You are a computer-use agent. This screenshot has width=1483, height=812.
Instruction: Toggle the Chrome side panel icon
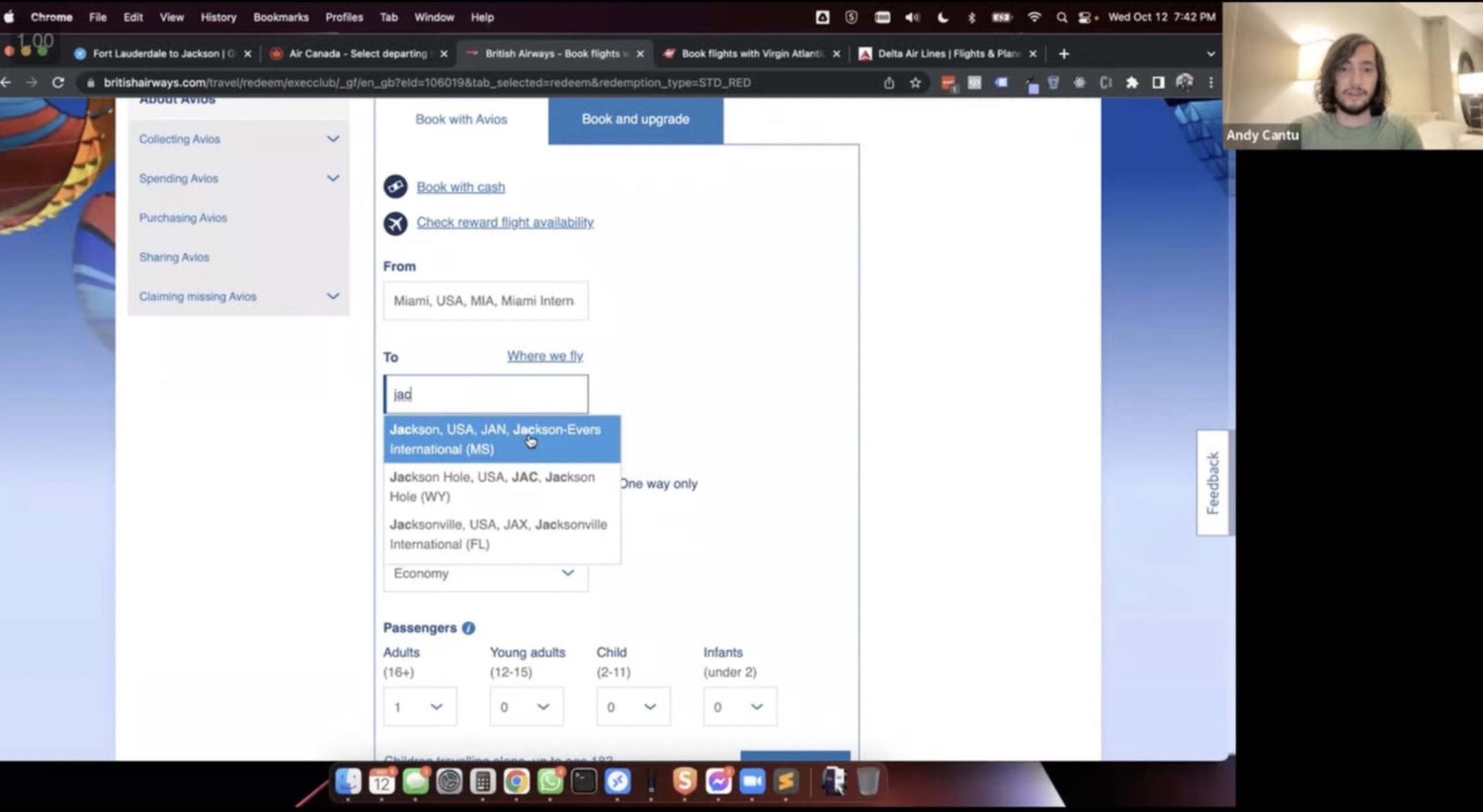click(1158, 83)
